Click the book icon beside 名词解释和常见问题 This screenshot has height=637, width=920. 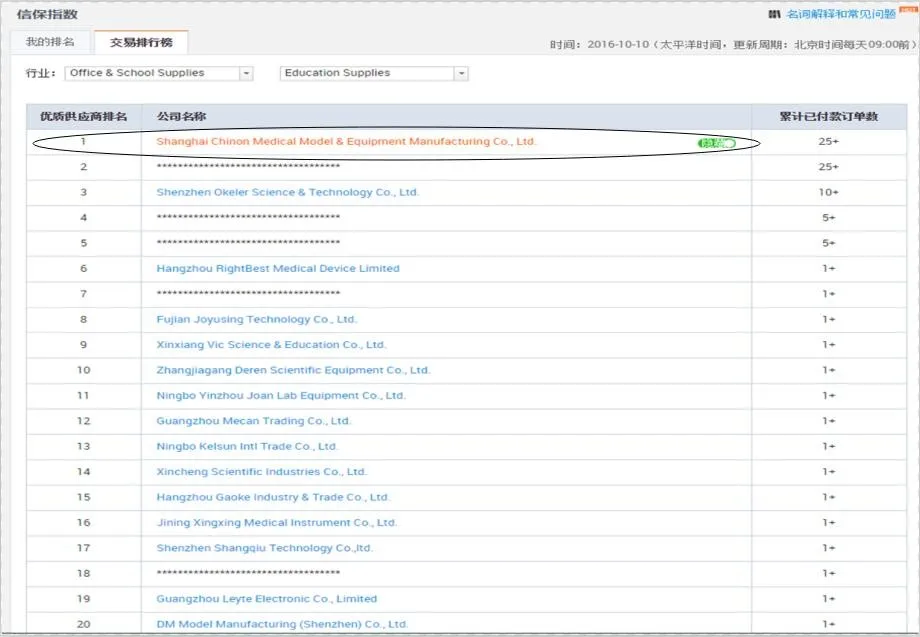coord(773,15)
